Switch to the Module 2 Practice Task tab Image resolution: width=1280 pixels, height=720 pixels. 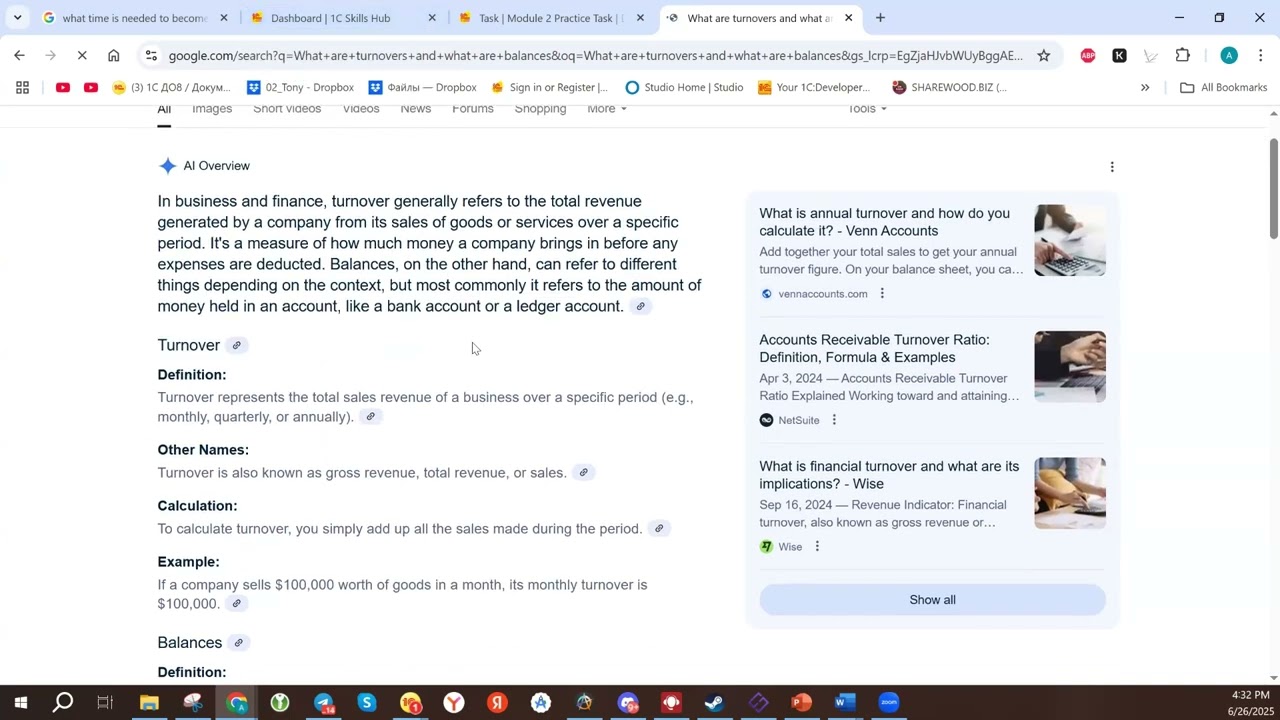click(x=550, y=18)
